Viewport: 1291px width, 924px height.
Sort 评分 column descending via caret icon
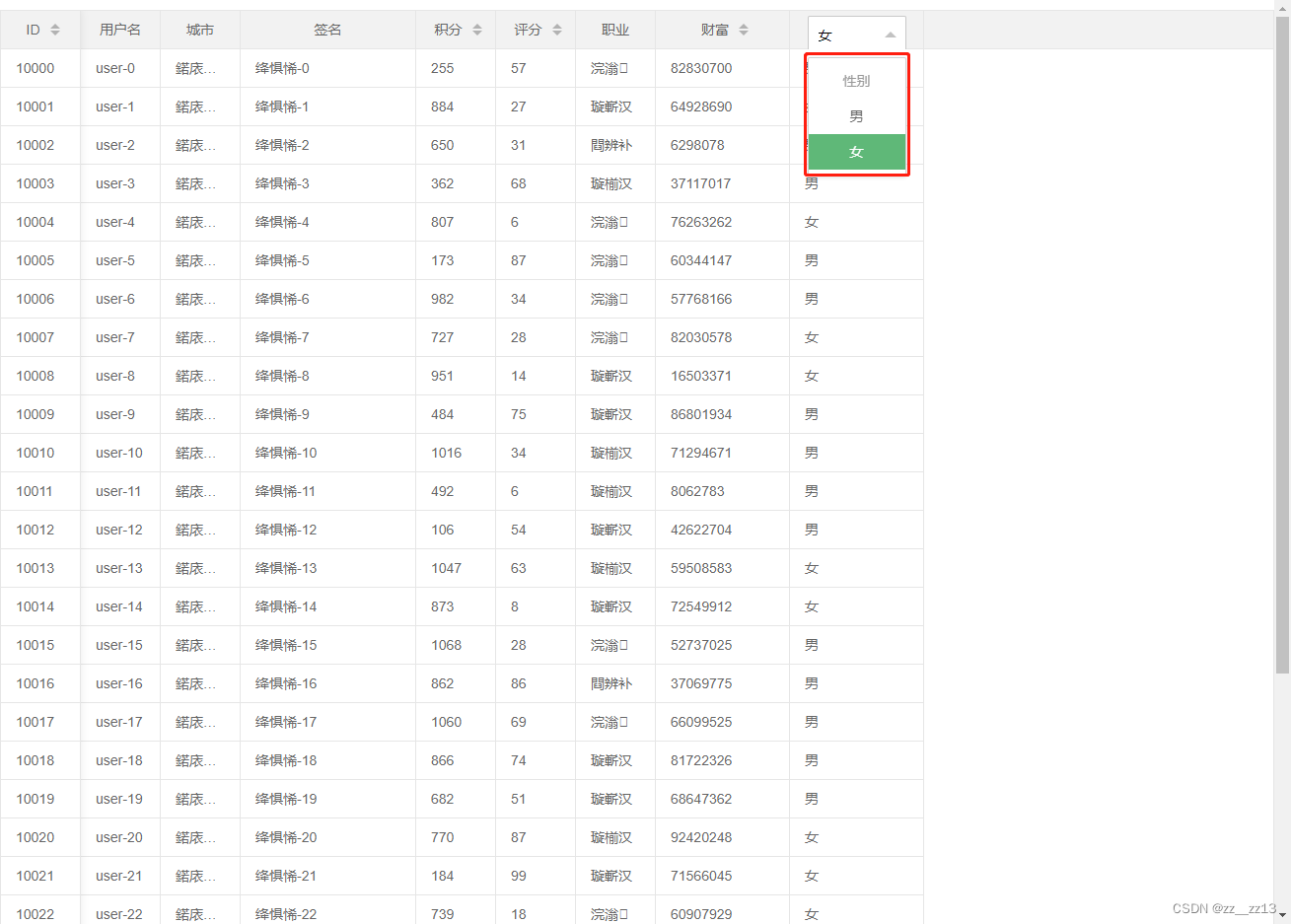(x=558, y=34)
